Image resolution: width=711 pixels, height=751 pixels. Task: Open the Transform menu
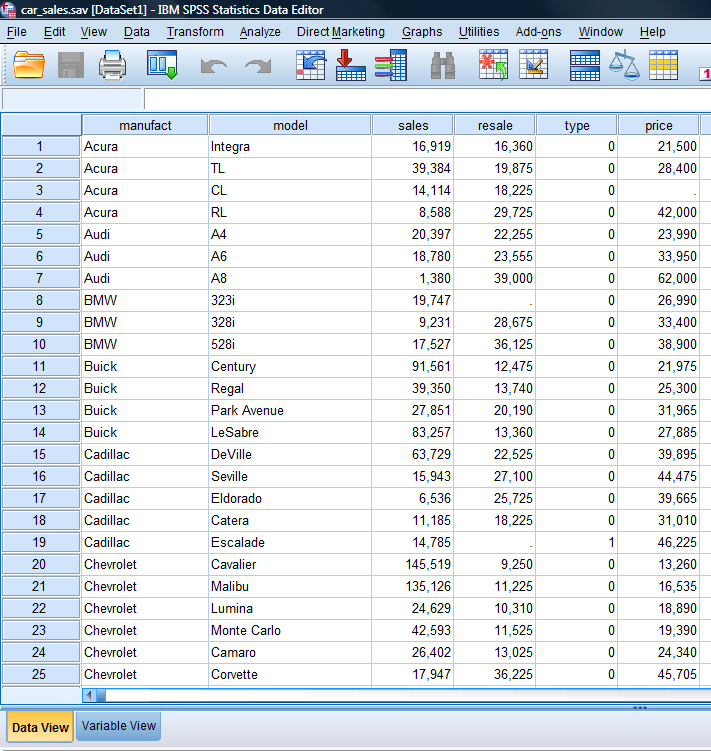(x=195, y=32)
